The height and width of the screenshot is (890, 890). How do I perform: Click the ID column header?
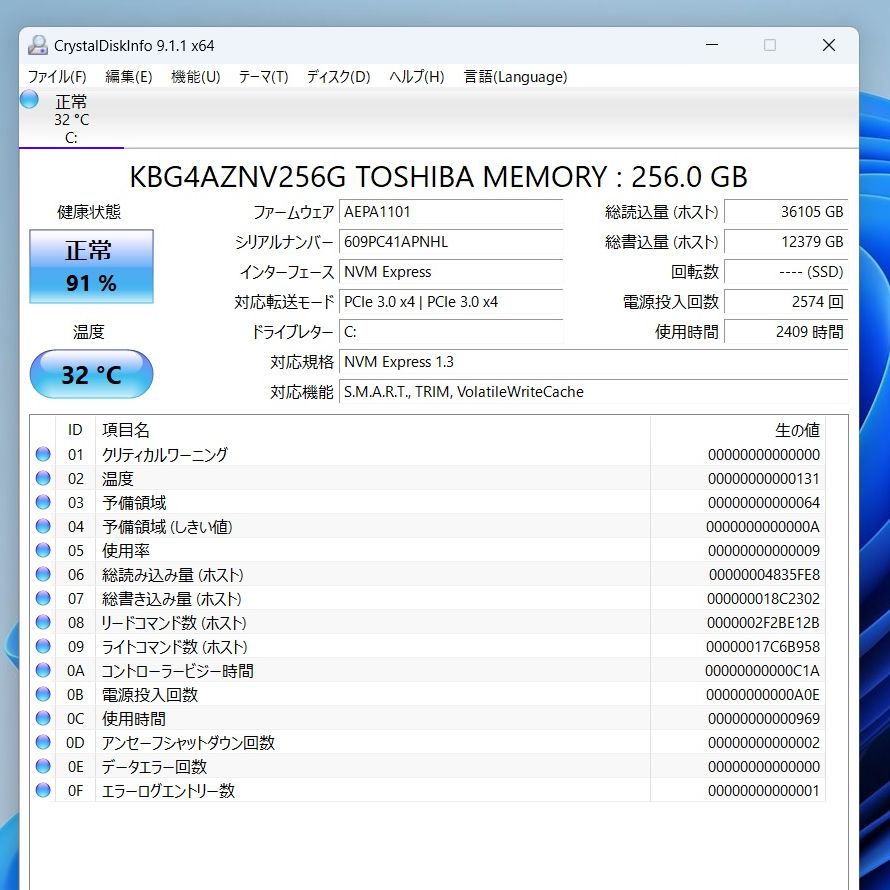(75, 430)
